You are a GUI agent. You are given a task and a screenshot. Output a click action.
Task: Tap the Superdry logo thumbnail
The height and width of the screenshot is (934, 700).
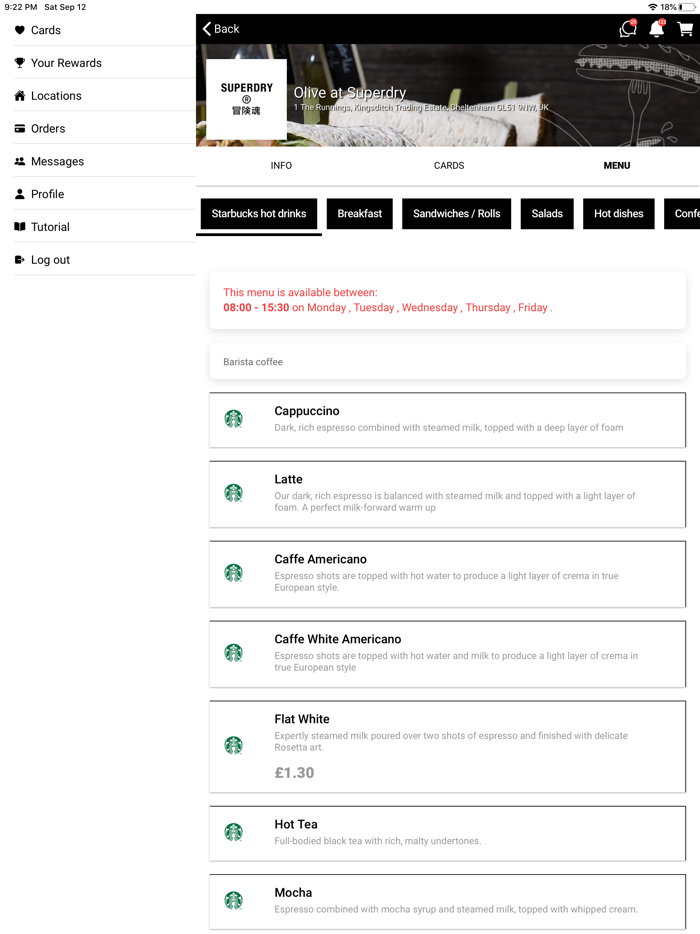tap(246, 99)
